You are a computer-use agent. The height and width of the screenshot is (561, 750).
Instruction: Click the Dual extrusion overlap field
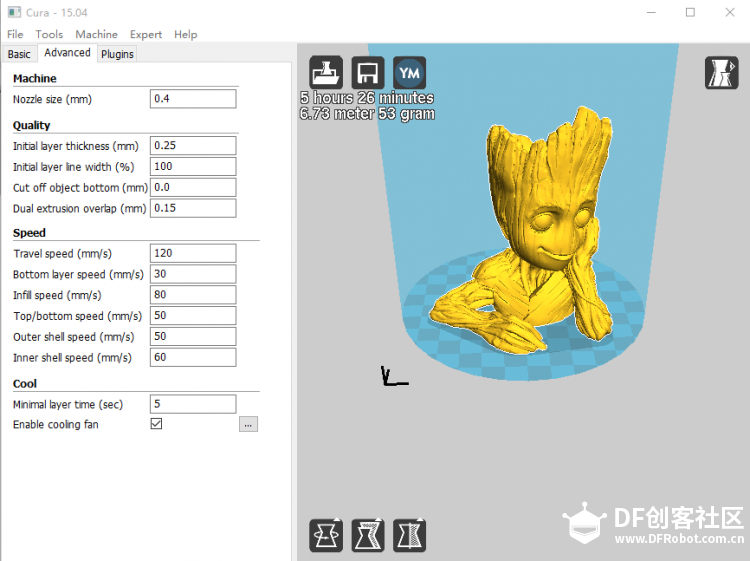[193, 208]
